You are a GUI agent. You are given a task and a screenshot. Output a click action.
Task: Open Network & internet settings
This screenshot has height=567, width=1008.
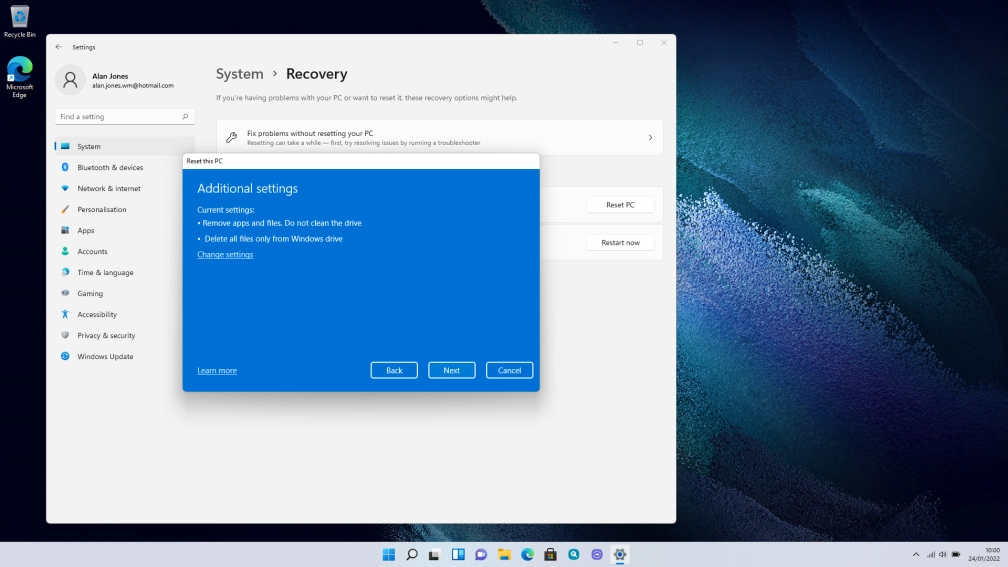pyautogui.click(x=125, y=188)
